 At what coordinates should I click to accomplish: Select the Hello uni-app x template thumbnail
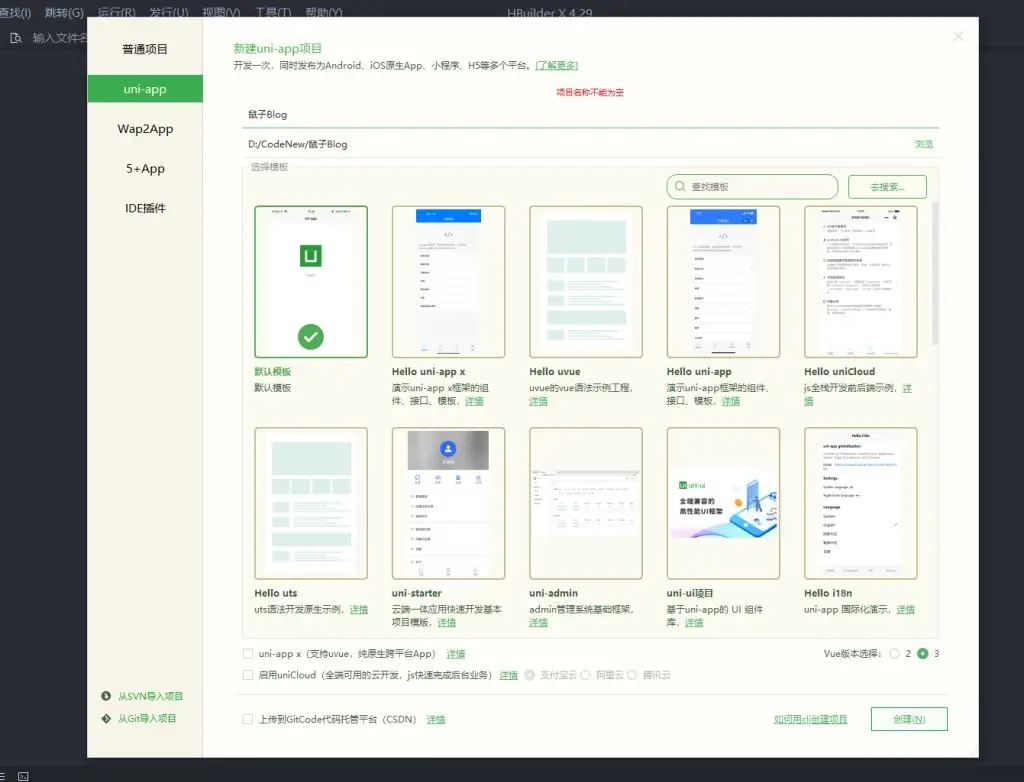pos(448,282)
